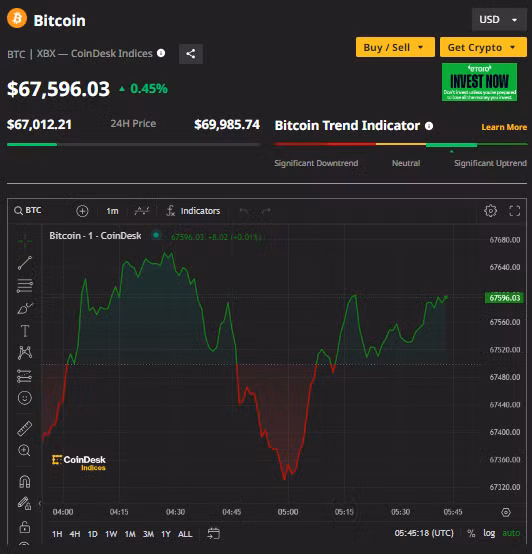The width and height of the screenshot is (532, 554).
Task: Toggle percent scale mode
Action: pos(471,533)
